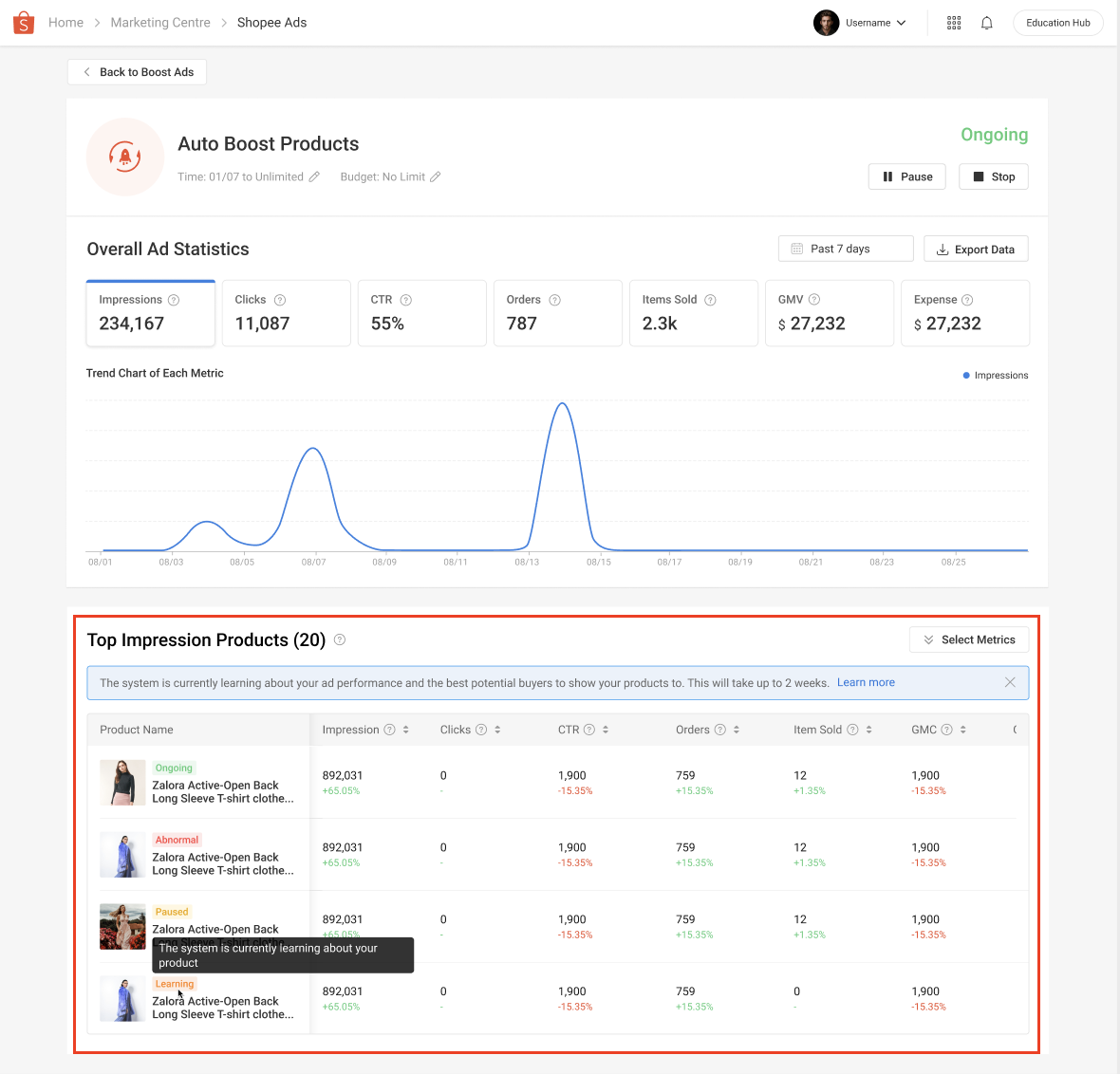The width and height of the screenshot is (1120, 1074).
Task: Select the Expense metric card
Action: [965, 313]
